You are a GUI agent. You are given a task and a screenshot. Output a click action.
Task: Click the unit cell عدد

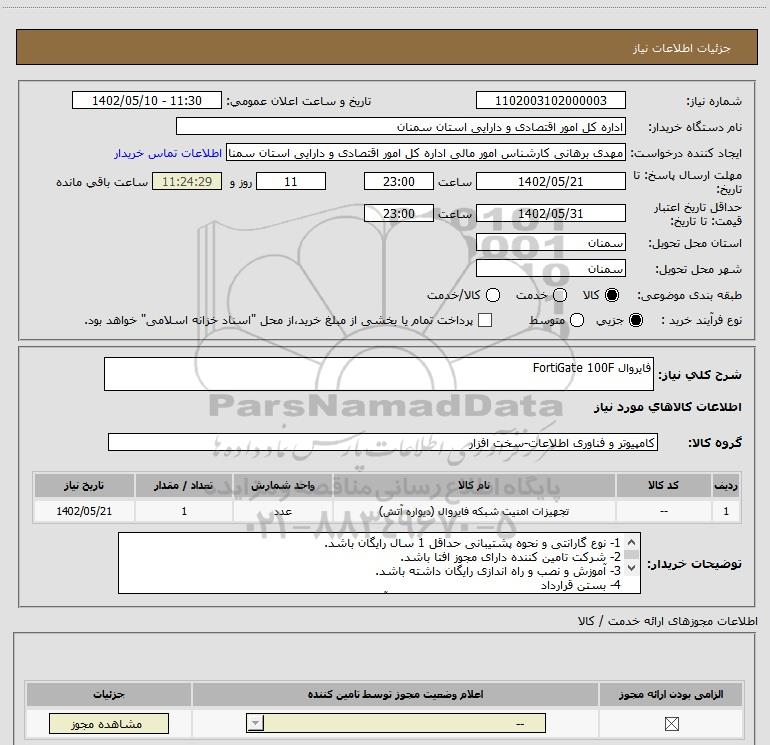[283, 511]
